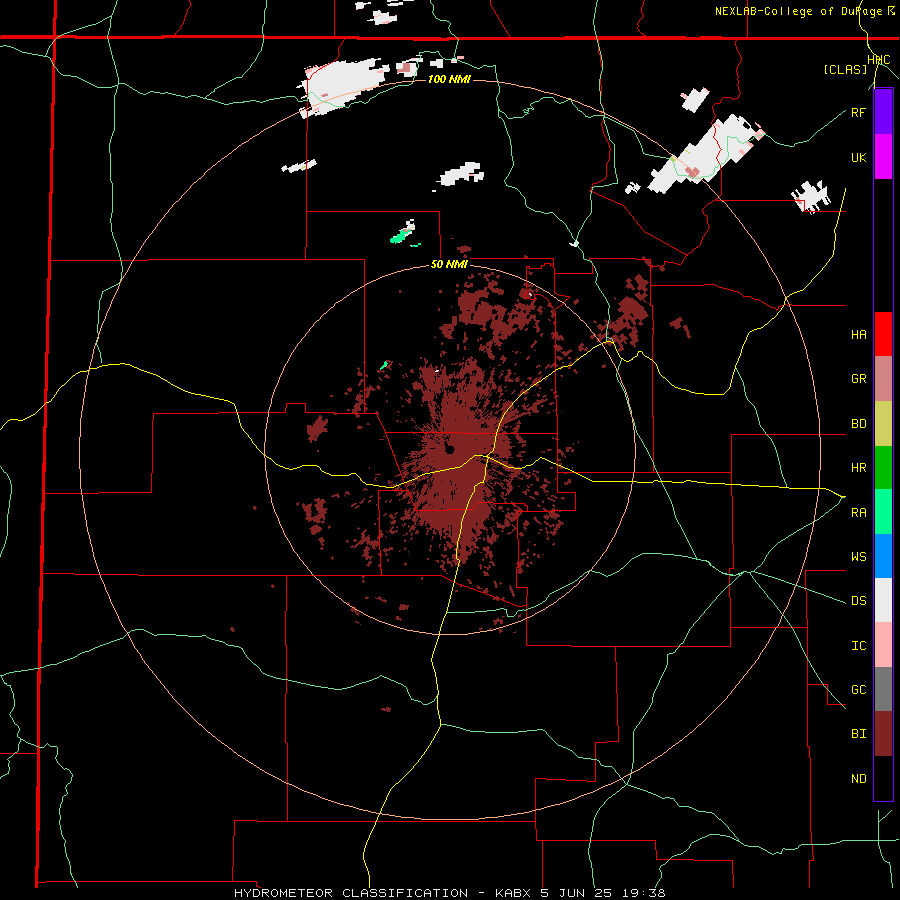Click the "DS" legend label
900x900 pixels.
(x=858, y=600)
